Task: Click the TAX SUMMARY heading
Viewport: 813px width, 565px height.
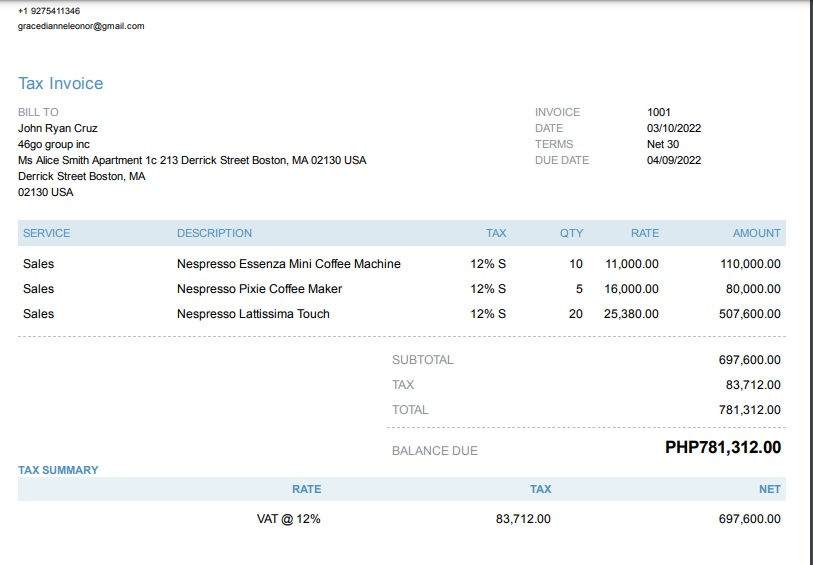Action: 58,470
